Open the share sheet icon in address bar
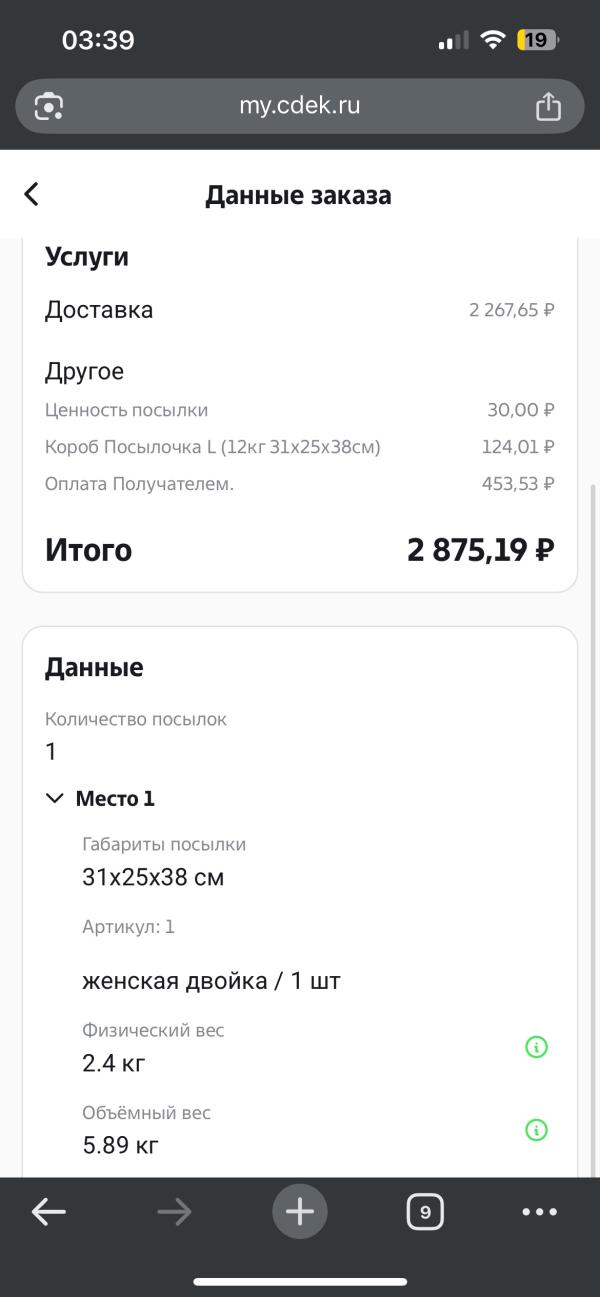This screenshot has width=600, height=1297. click(548, 106)
